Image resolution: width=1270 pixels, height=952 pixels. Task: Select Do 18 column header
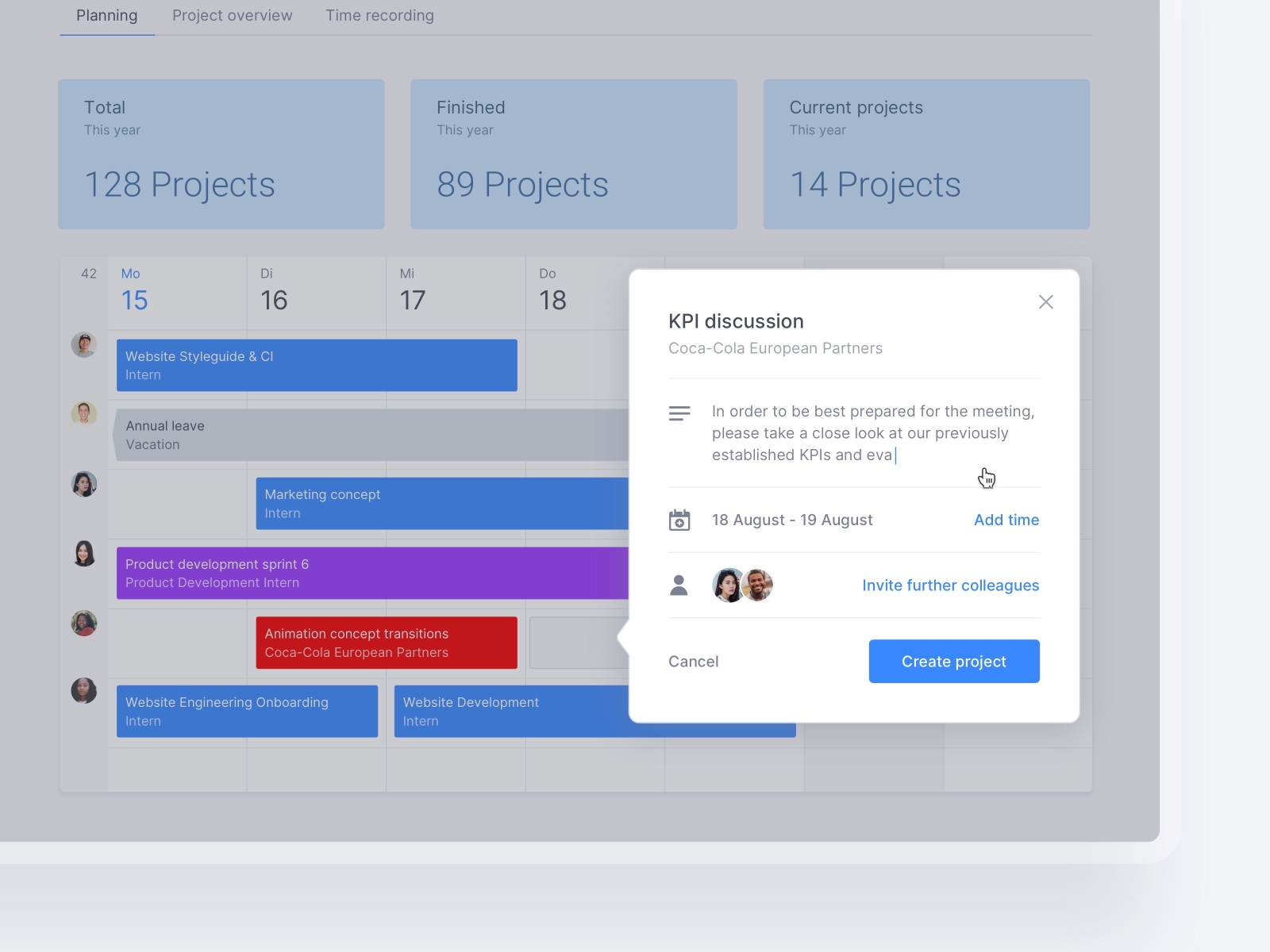click(578, 292)
